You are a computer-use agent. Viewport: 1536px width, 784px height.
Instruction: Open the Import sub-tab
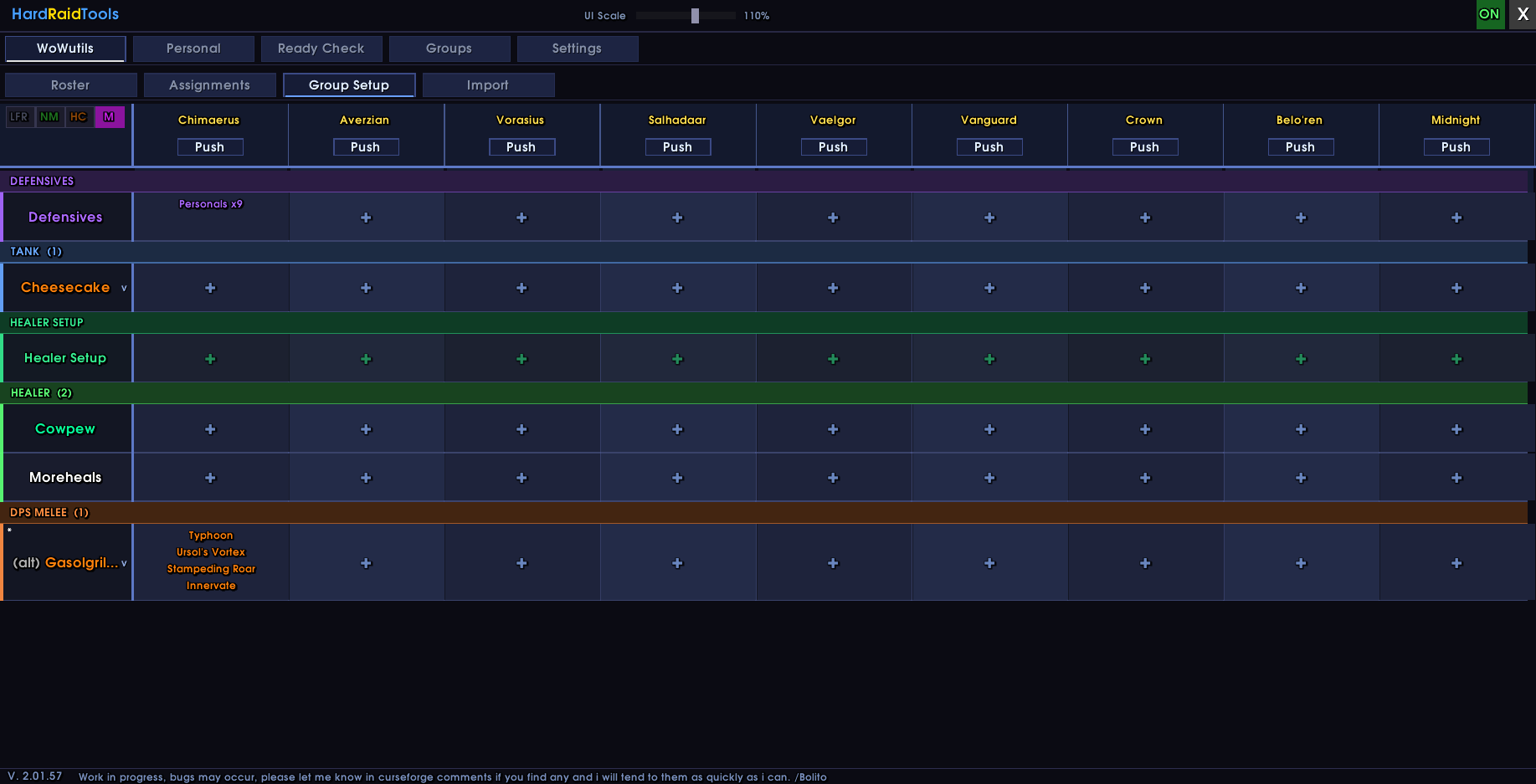[488, 85]
